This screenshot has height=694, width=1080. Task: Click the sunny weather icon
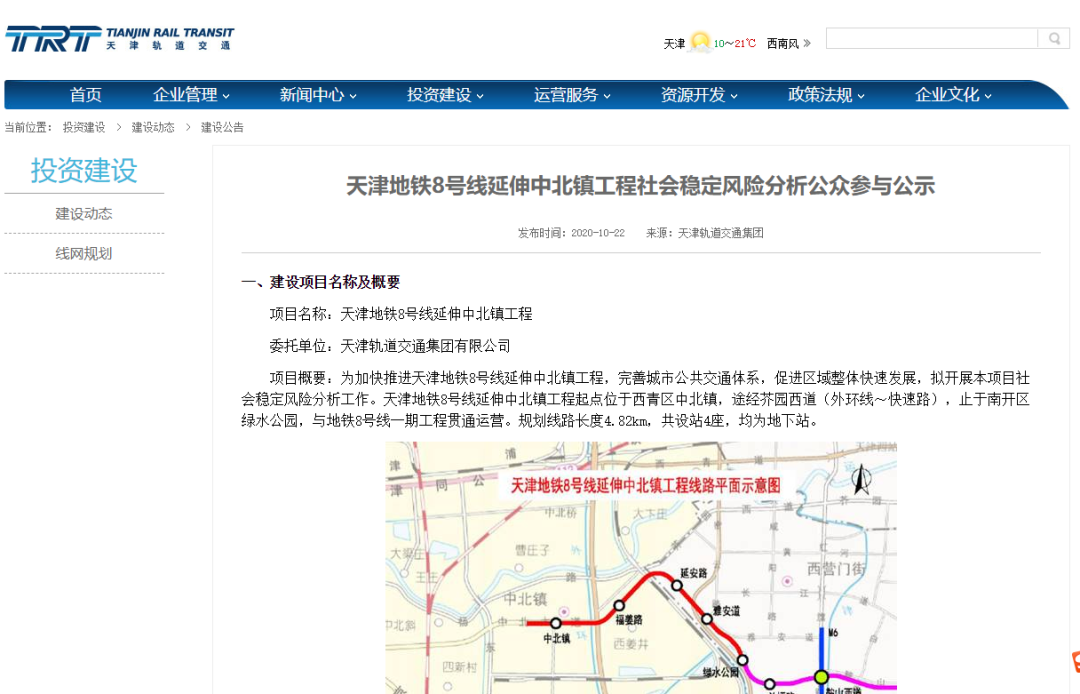tap(700, 43)
